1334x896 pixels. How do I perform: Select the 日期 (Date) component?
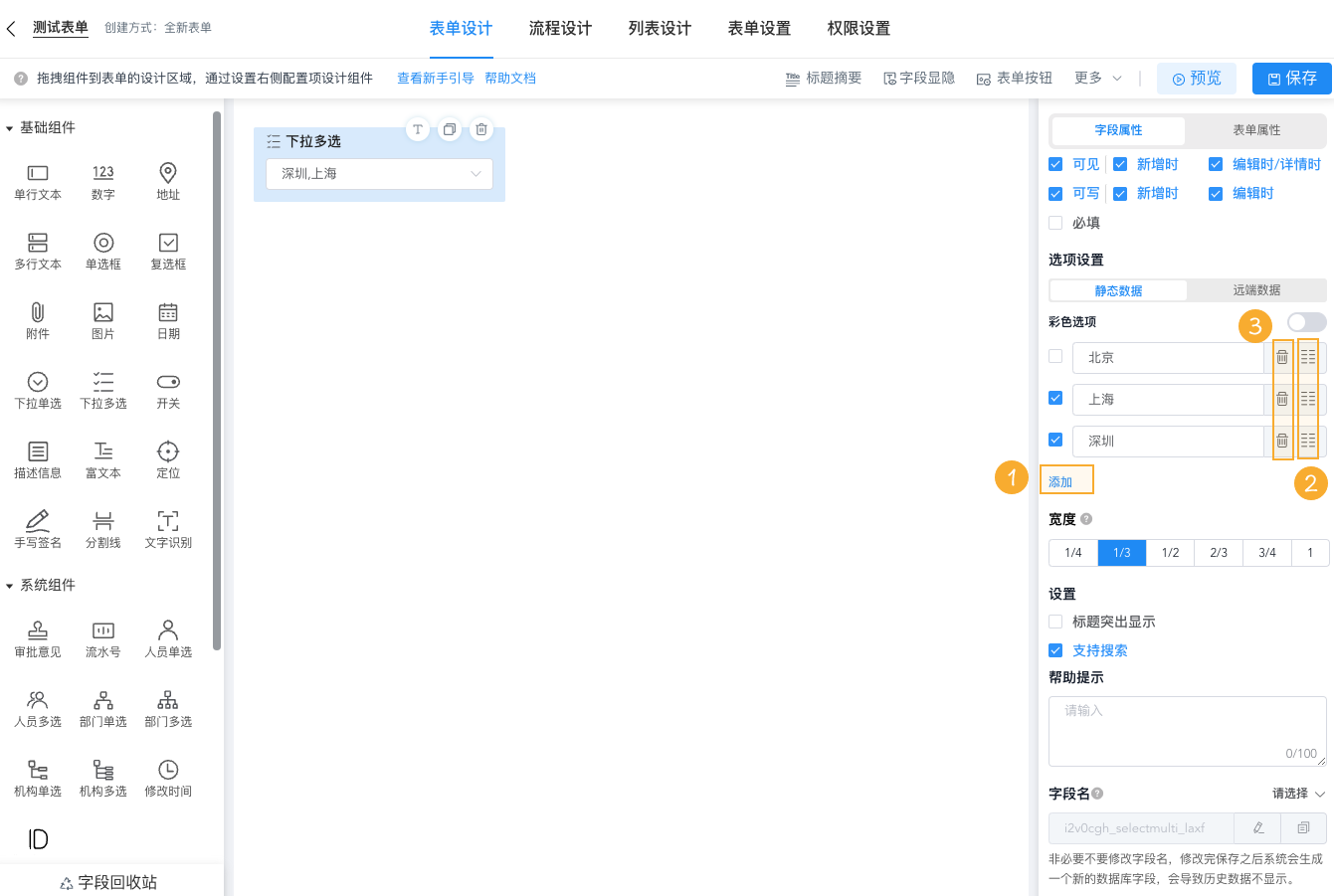[x=167, y=320]
